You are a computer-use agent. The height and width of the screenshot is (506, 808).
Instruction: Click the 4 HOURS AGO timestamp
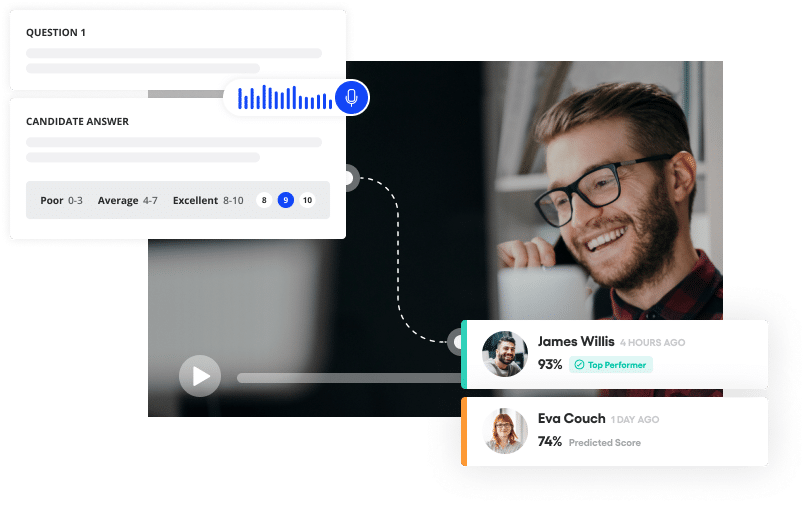pyautogui.click(x=652, y=343)
